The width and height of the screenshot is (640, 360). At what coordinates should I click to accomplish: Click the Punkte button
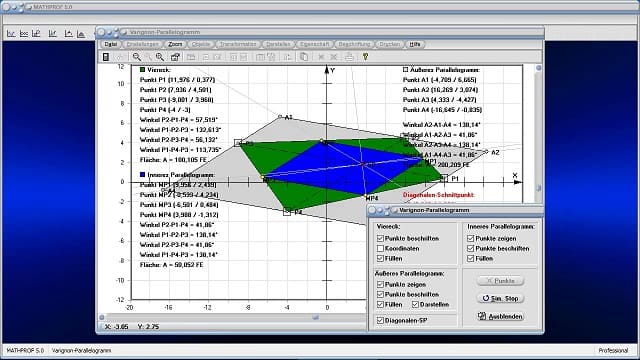tap(501, 281)
